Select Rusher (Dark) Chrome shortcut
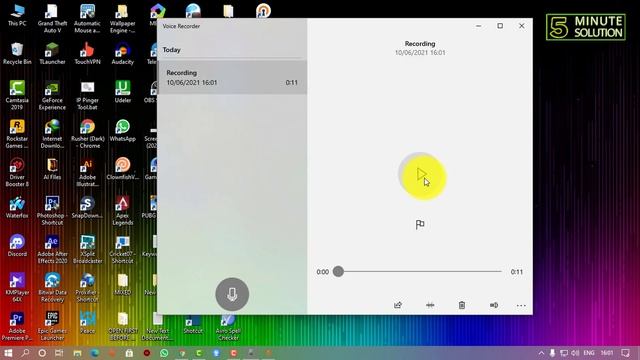The image size is (640, 360). pos(87,134)
